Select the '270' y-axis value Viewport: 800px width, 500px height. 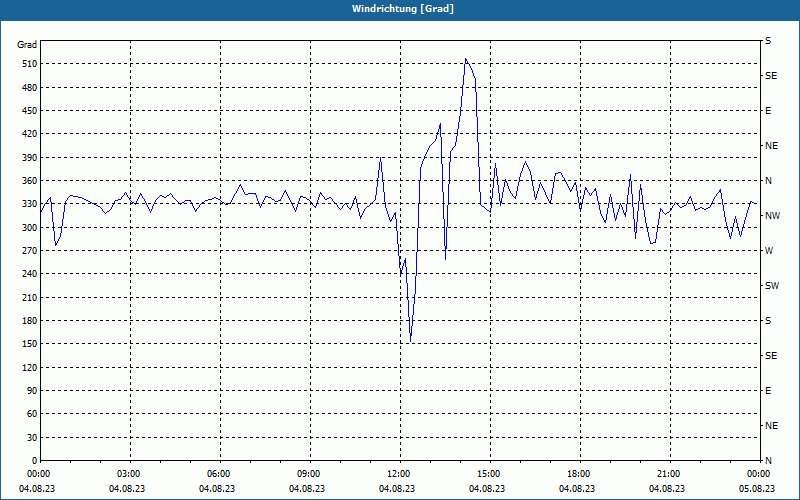30,251
